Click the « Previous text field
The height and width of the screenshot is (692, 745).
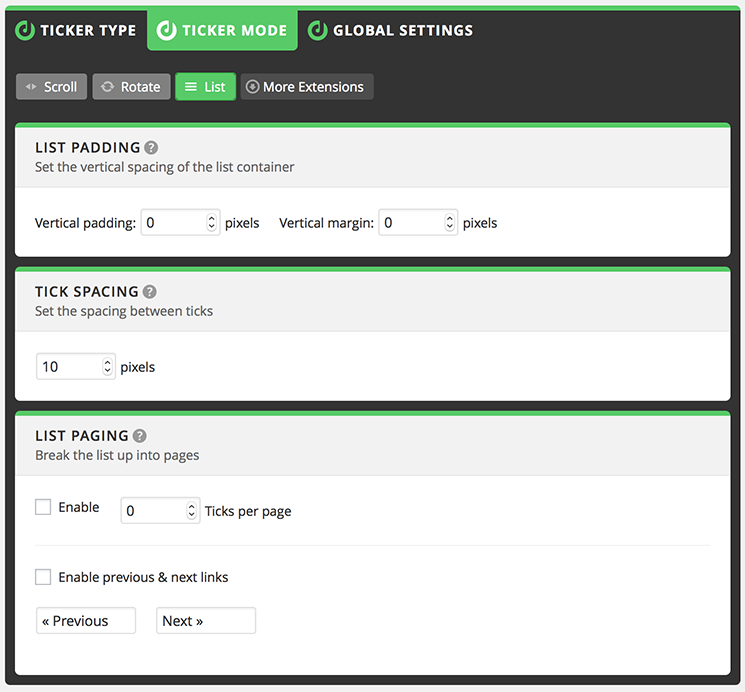[x=86, y=621]
